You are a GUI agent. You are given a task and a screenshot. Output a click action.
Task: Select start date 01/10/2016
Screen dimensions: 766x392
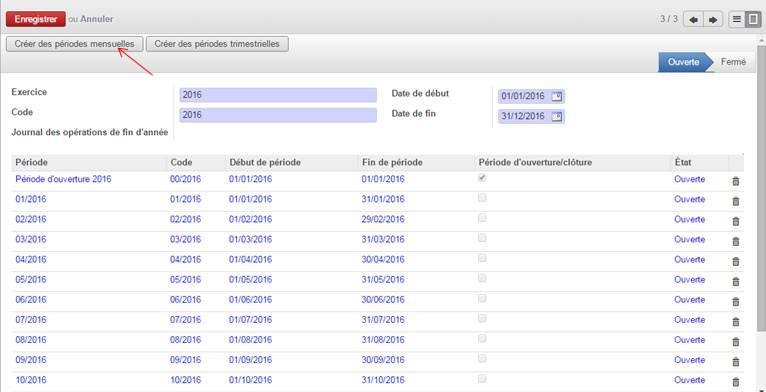coord(250,380)
